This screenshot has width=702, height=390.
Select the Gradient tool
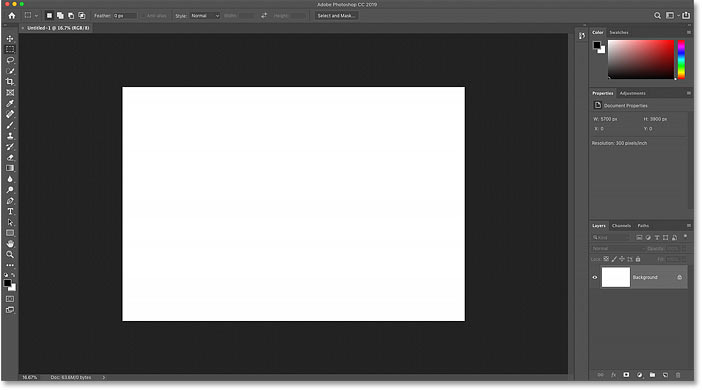coord(10,168)
